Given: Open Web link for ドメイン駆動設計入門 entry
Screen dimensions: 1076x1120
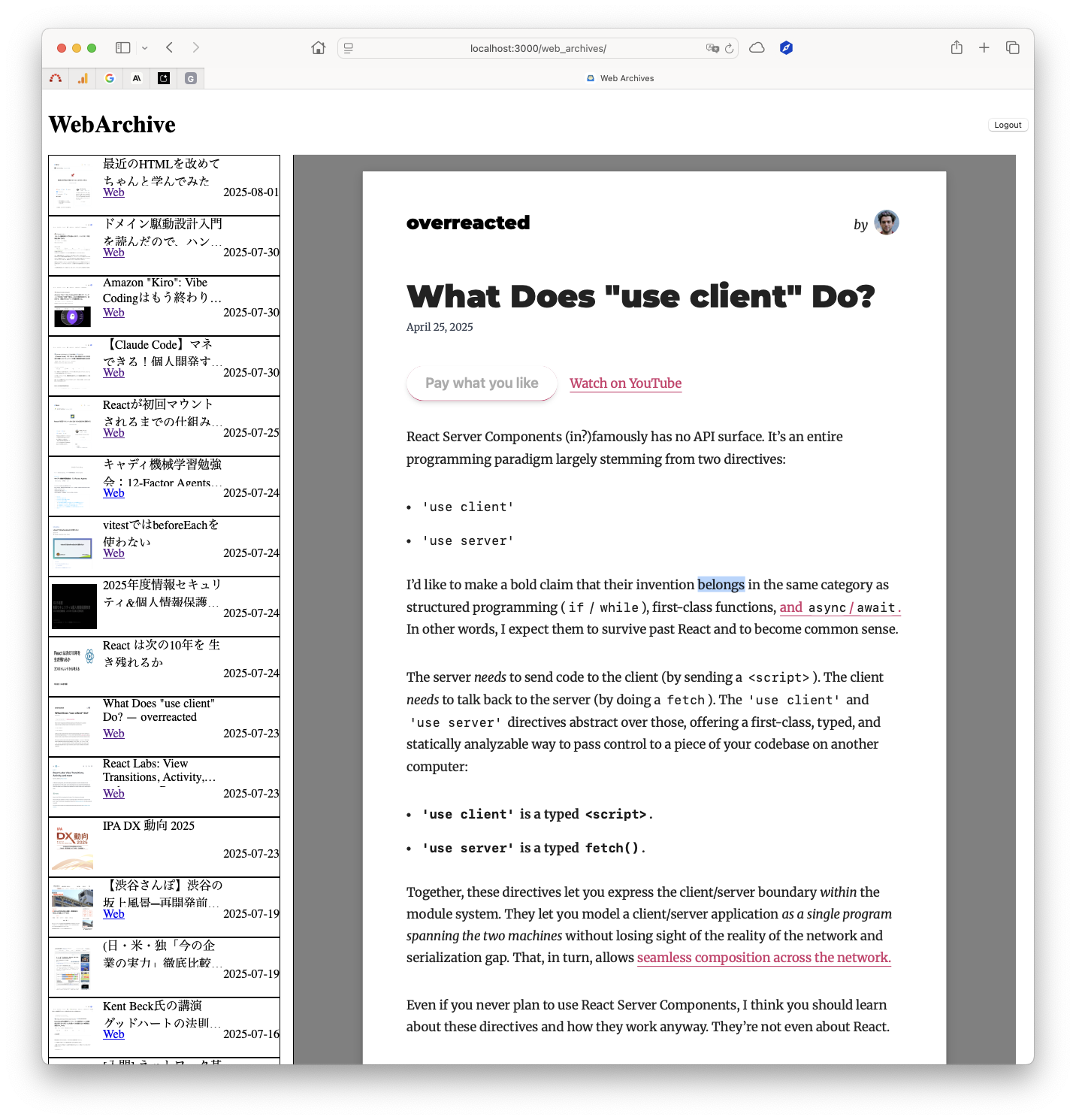Looking at the screenshot, I should tap(113, 253).
